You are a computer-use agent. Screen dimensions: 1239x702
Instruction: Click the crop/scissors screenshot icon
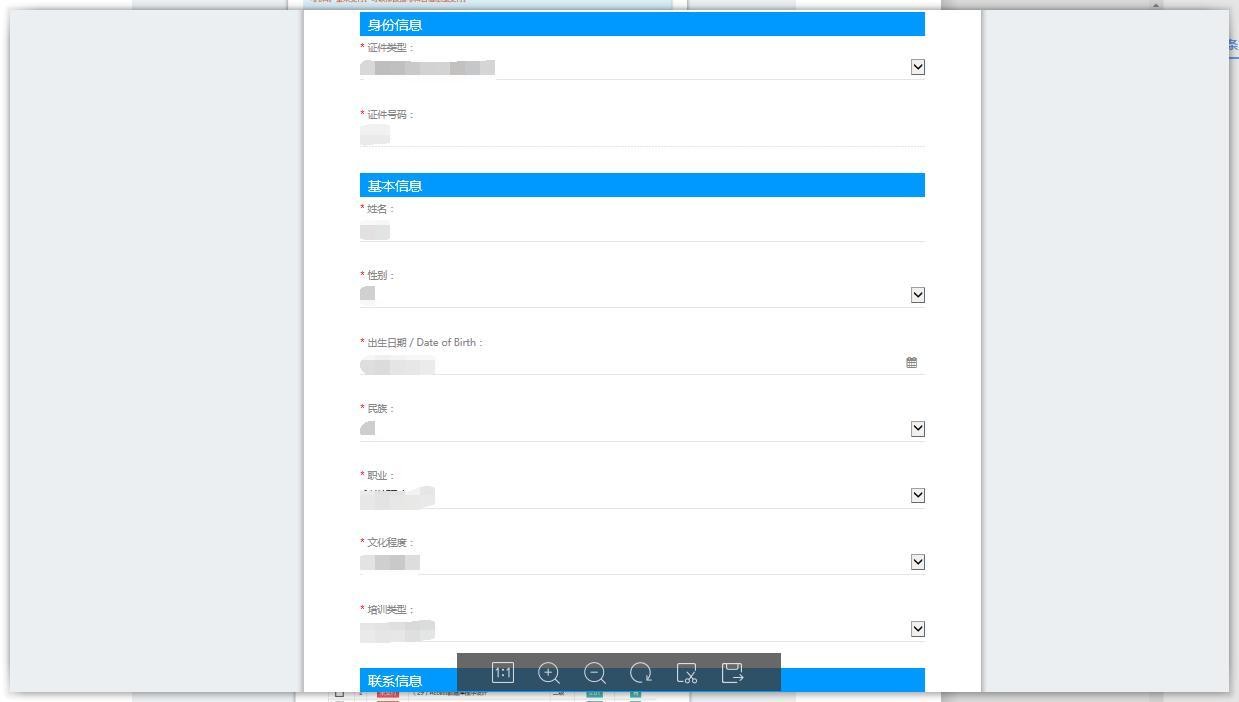point(687,673)
